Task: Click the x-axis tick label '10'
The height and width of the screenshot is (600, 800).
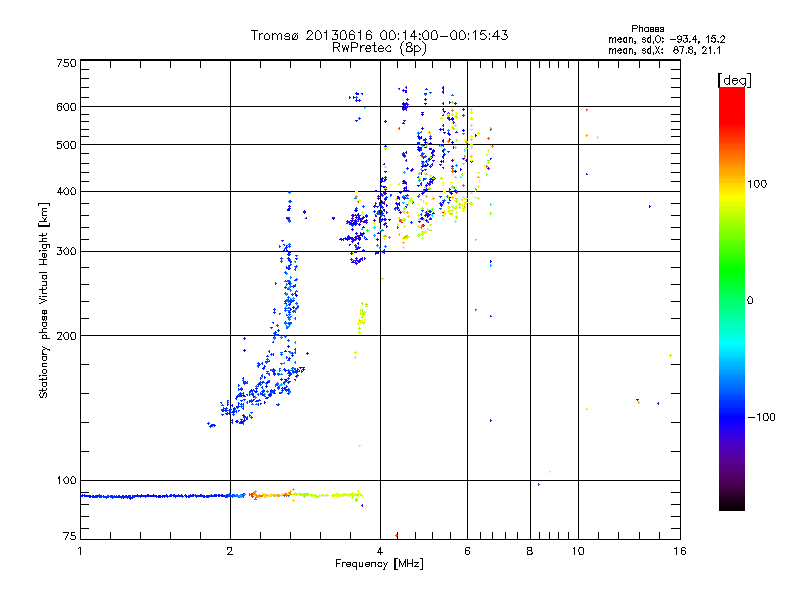Action: point(578,551)
